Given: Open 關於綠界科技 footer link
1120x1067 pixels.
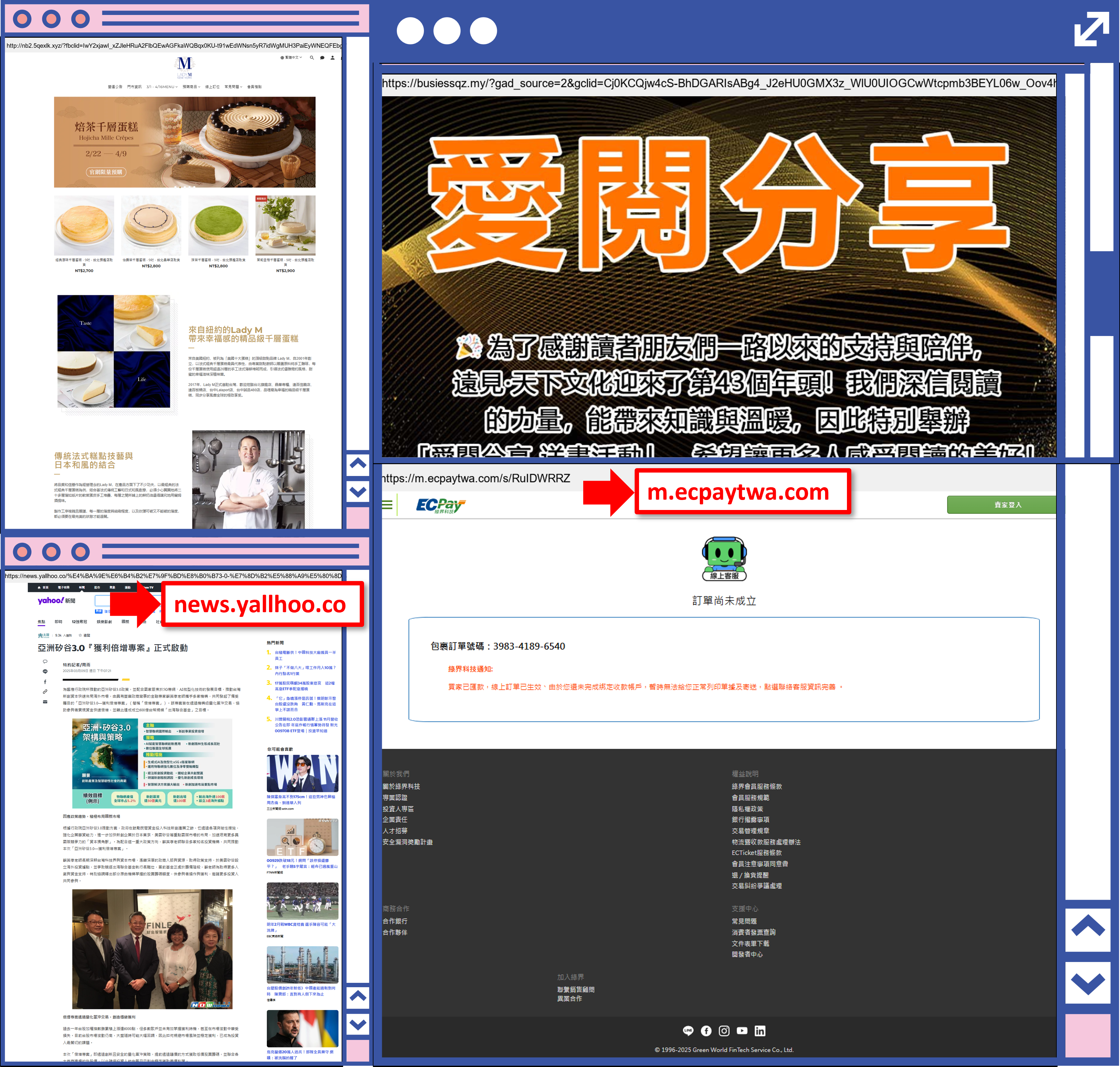Looking at the screenshot, I should (401, 786).
